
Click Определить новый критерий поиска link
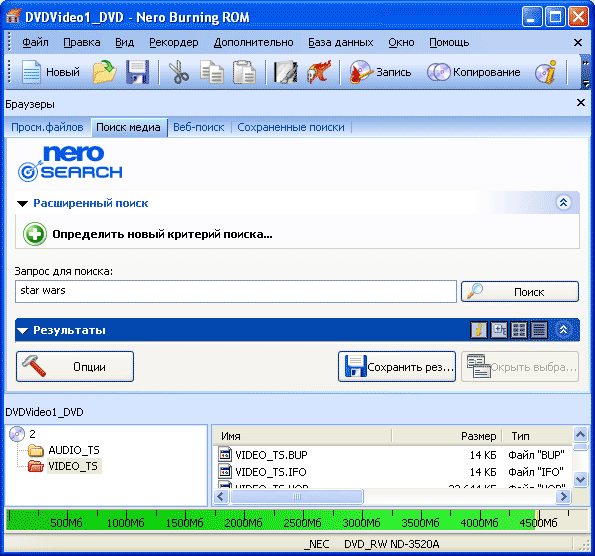coord(162,234)
